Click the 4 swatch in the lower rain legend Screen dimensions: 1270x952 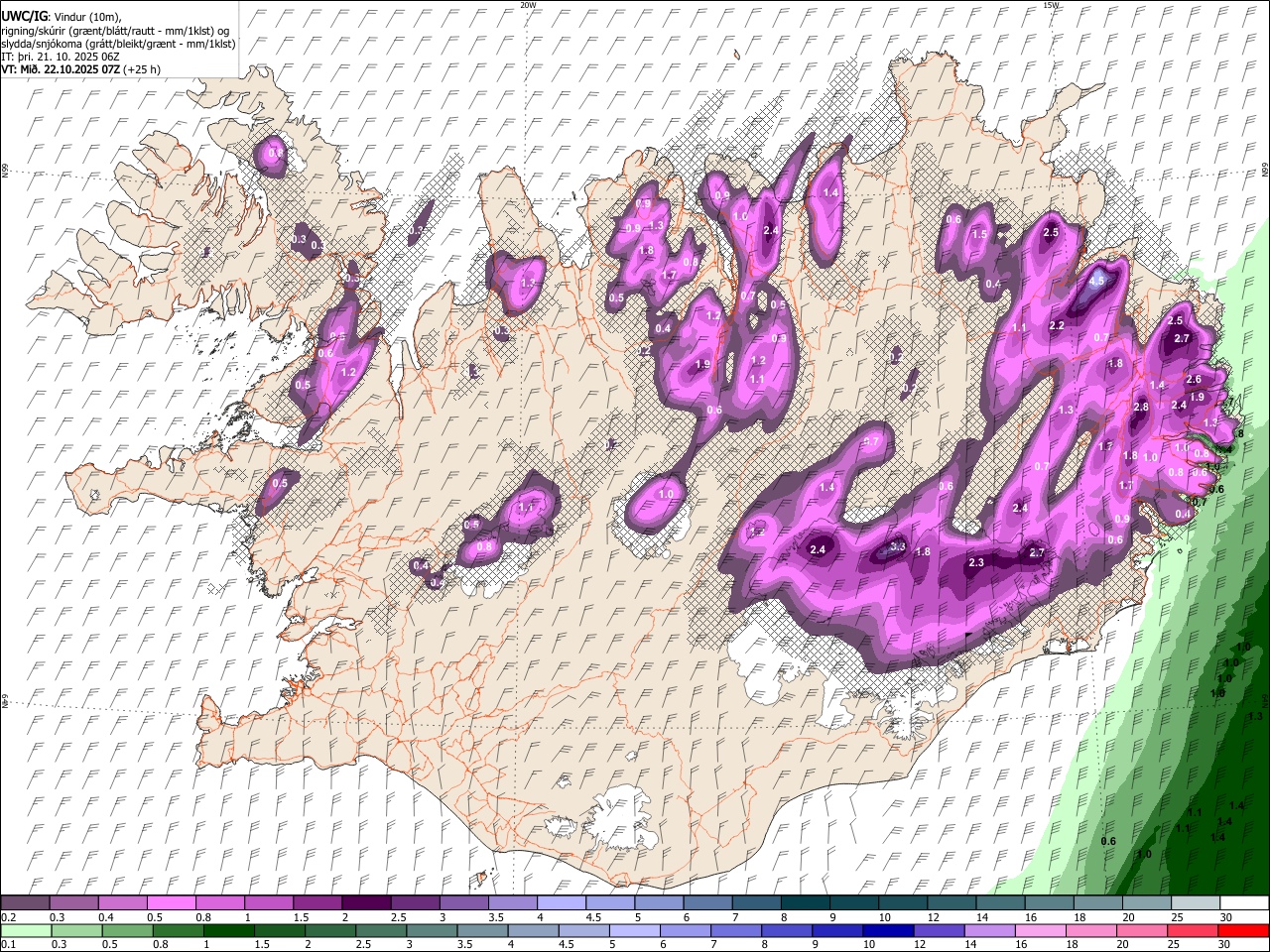tap(532, 930)
